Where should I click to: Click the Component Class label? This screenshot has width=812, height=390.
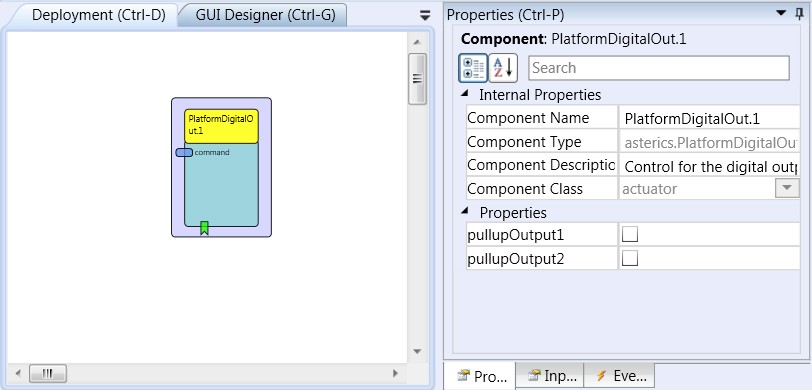pyautogui.click(x=525, y=189)
